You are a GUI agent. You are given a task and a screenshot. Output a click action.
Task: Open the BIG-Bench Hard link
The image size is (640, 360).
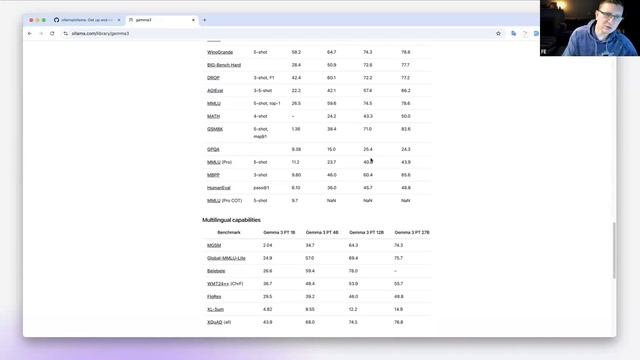[224, 65]
